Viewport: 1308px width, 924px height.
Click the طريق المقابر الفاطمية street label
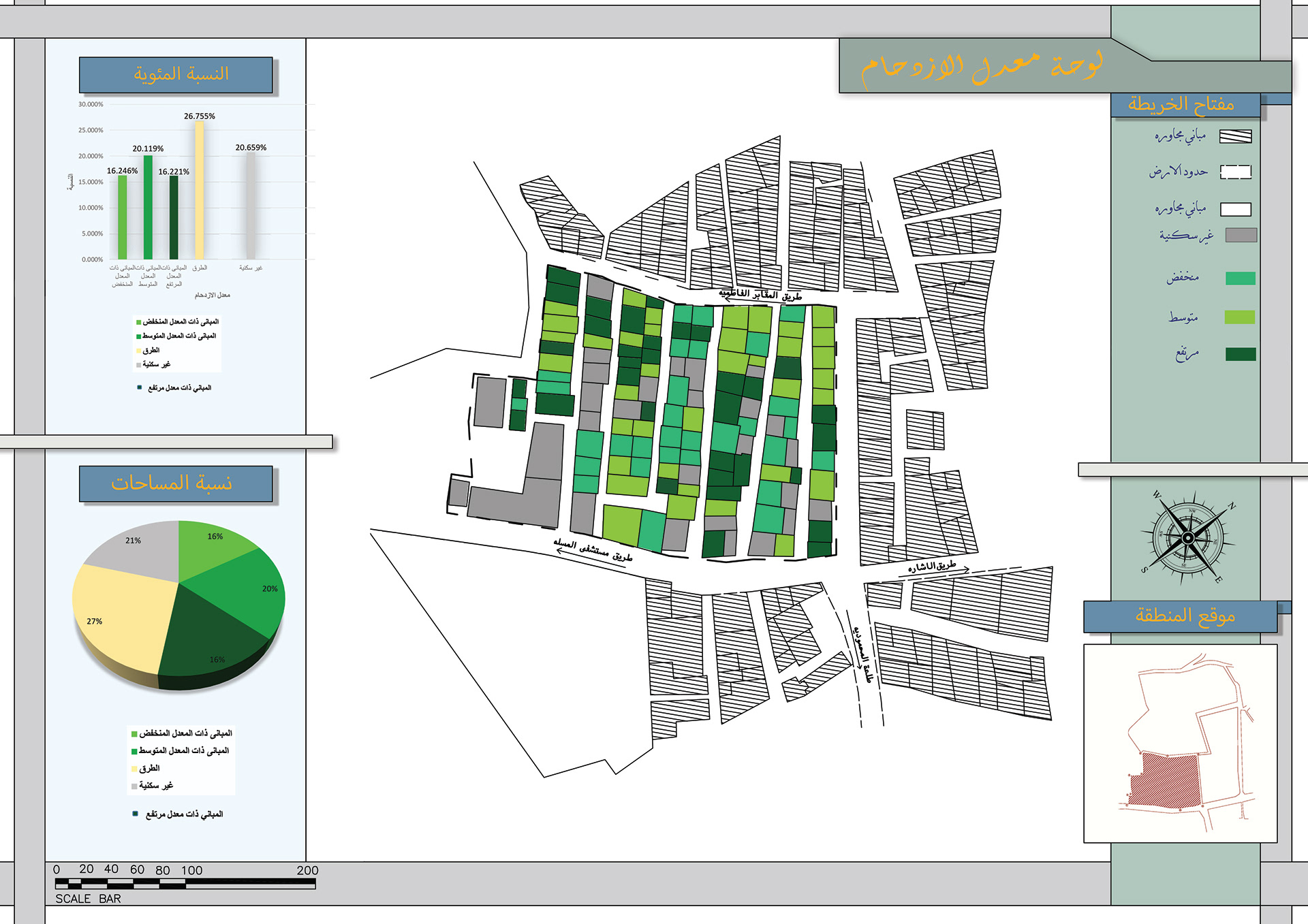pyautogui.click(x=761, y=295)
